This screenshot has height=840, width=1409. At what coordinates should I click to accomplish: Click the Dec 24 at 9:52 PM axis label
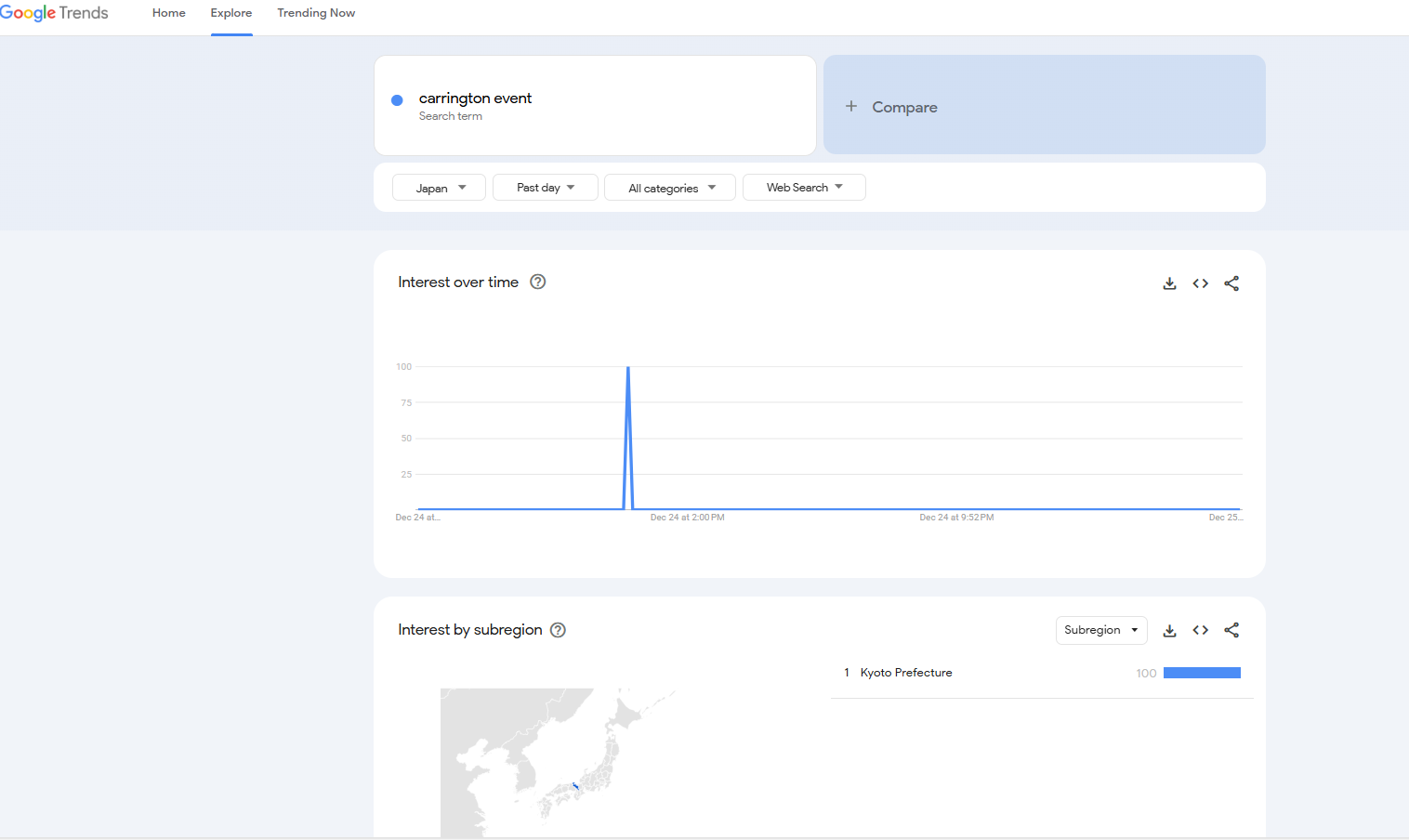[x=956, y=518]
